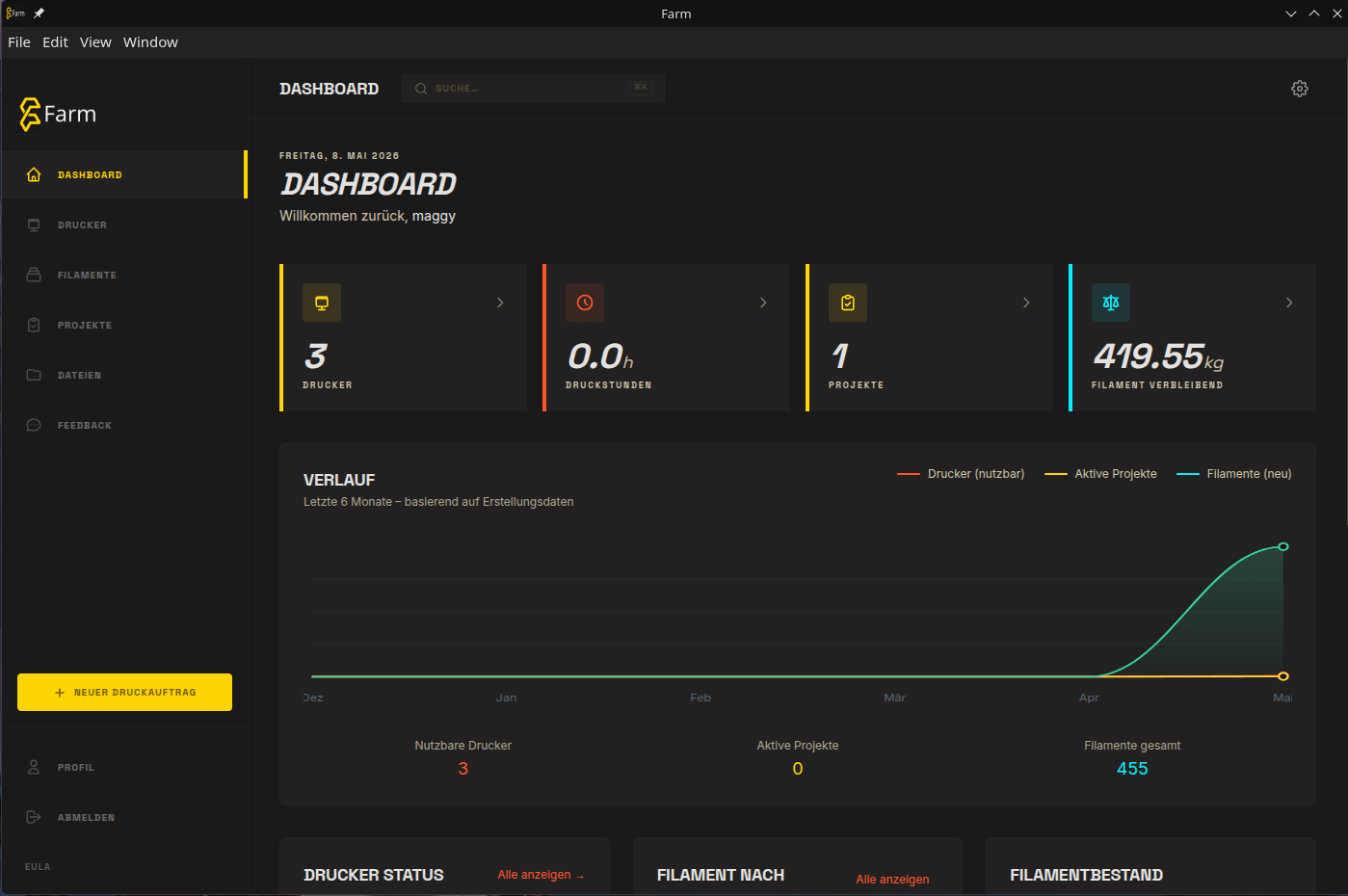Click the Mai data point on the Filamente line
The height and width of the screenshot is (896, 1348).
coord(1283,546)
